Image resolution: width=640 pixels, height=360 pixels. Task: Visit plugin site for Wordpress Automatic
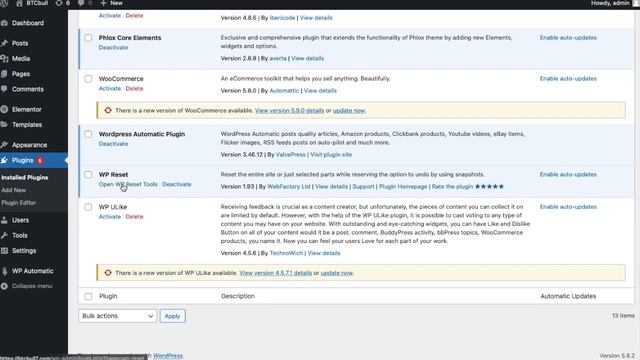click(x=331, y=155)
